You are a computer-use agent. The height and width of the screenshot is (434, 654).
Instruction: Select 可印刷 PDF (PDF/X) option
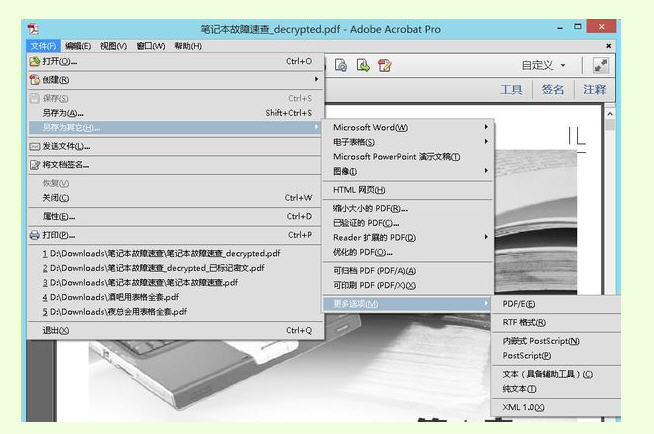click(407, 286)
